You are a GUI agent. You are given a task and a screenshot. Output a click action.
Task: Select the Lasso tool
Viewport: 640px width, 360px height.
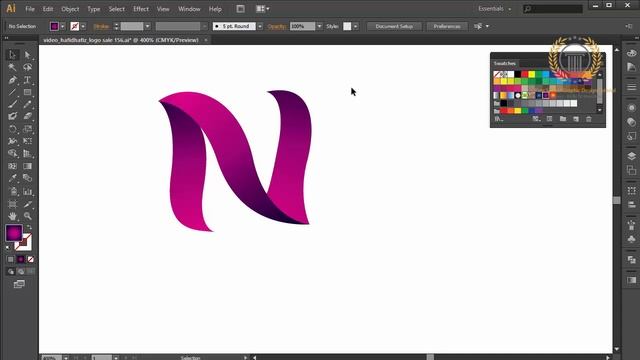pyautogui.click(x=27, y=67)
